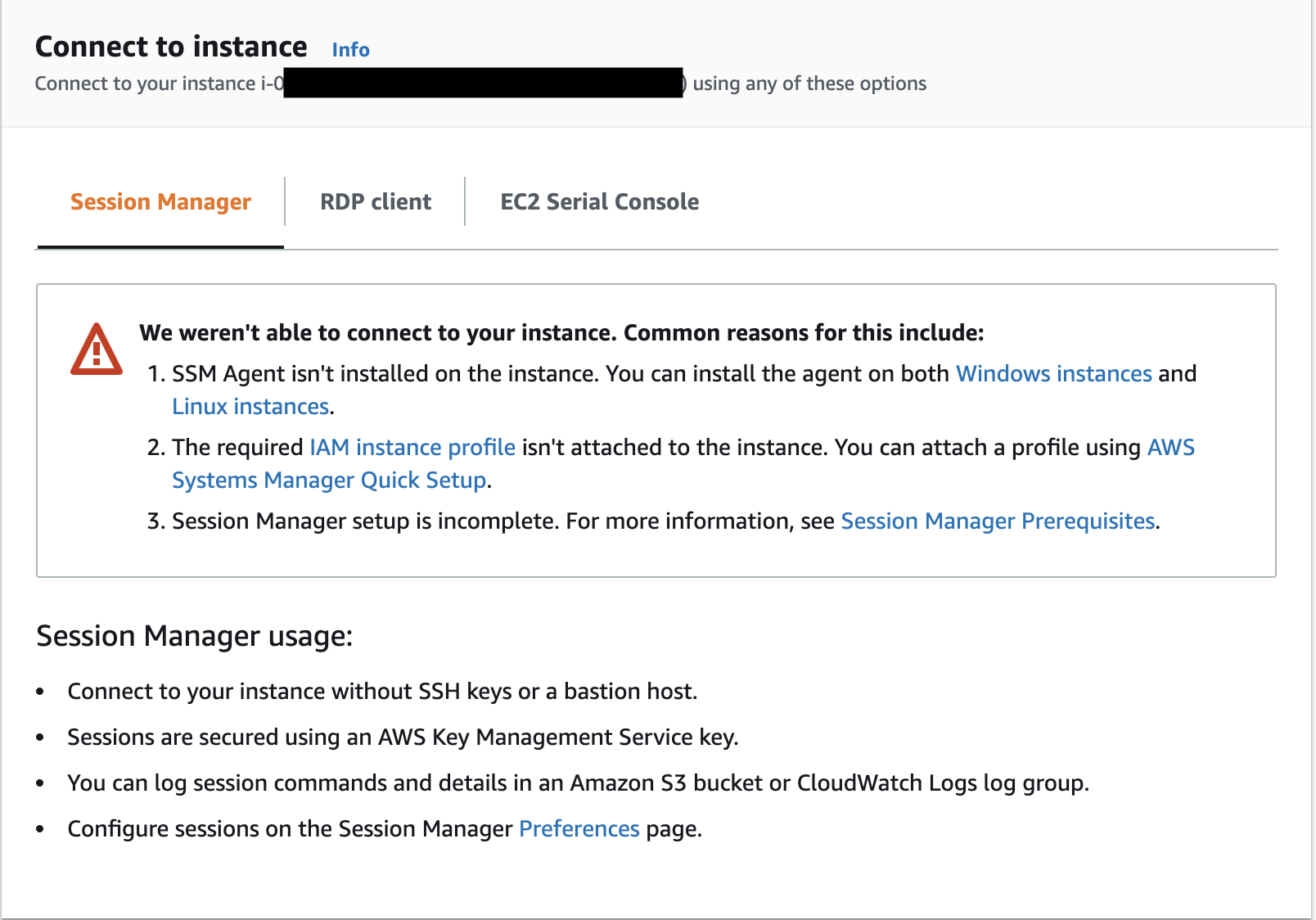The width and height of the screenshot is (1316, 920).
Task: Follow the Windows instances link
Action: click(x=1054, y=374)
